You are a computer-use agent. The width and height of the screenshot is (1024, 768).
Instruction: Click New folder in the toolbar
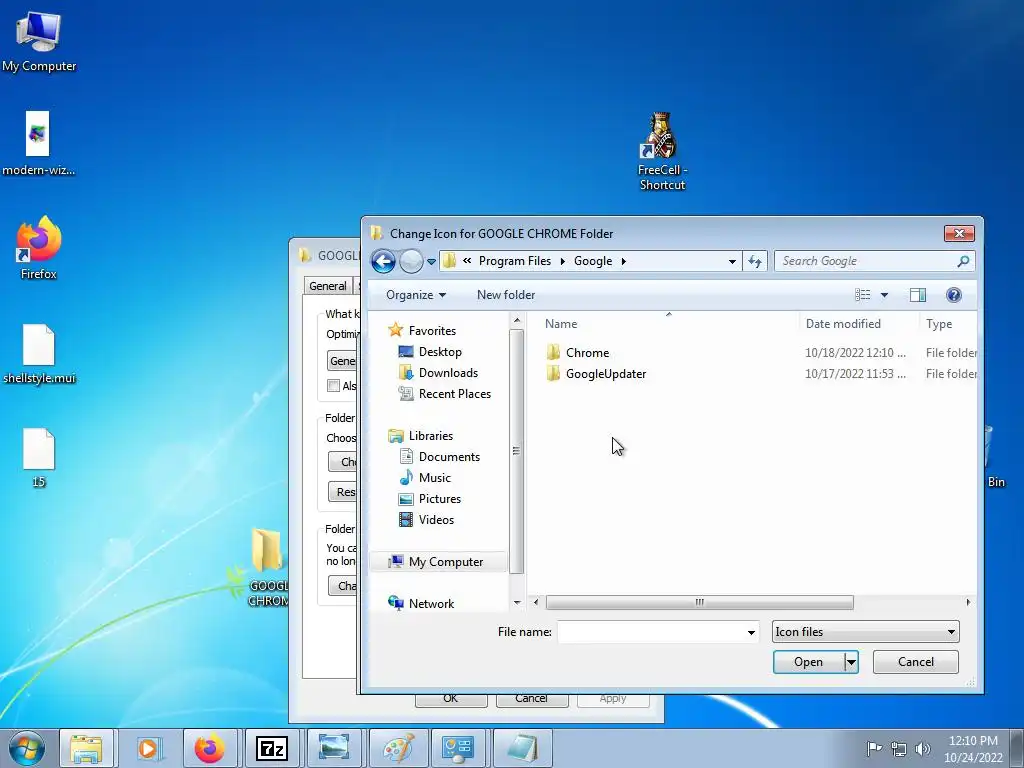click(x=505, y=295)
